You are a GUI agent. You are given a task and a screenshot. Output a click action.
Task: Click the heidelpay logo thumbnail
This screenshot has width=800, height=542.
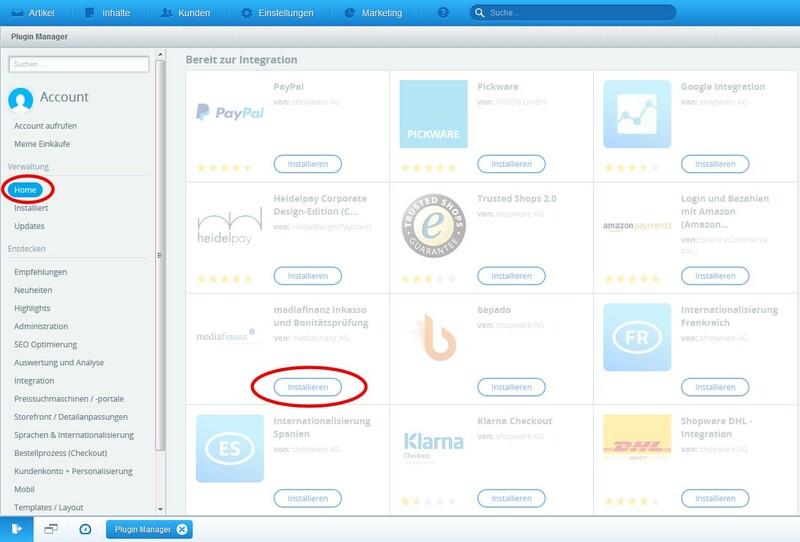[x=230, y=227]
